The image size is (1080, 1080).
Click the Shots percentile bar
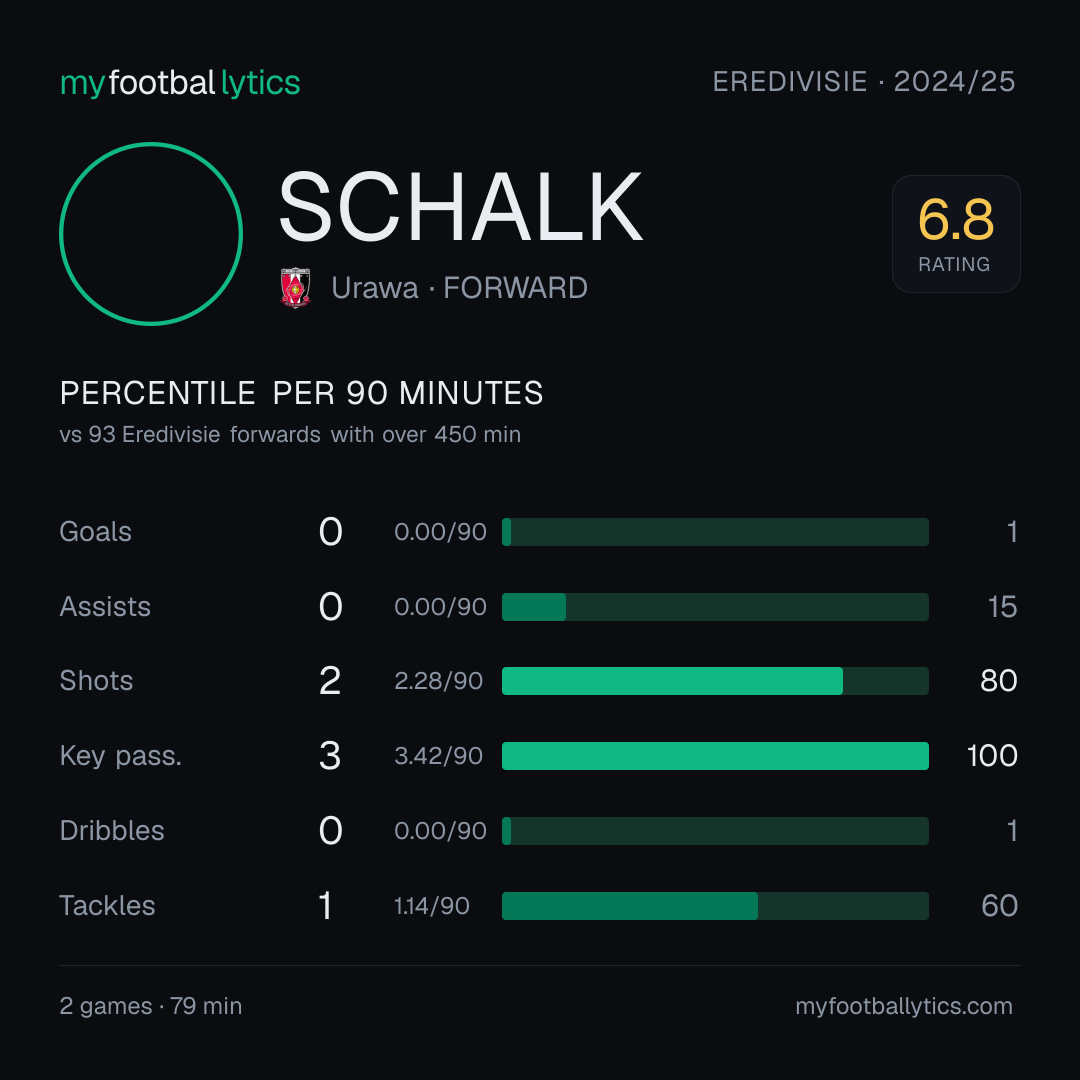715,681
